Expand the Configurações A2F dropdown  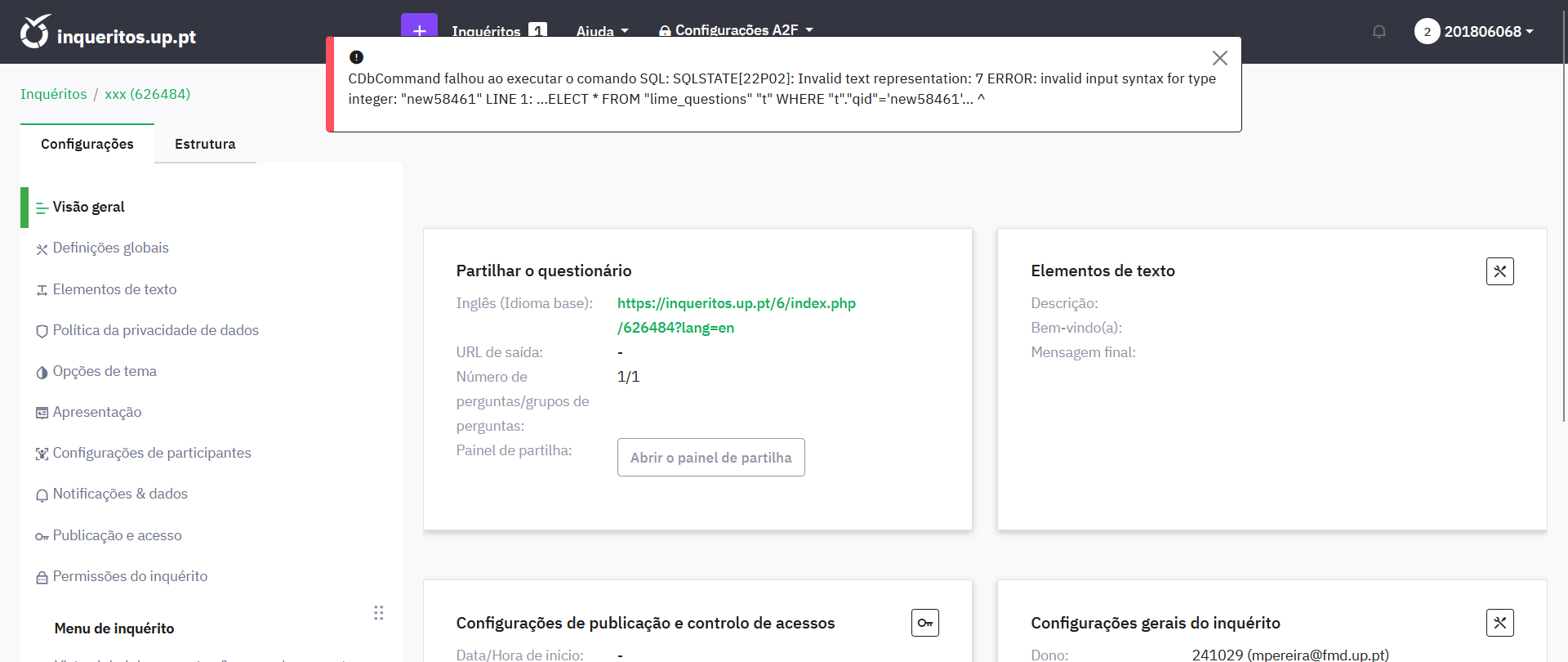736,30
